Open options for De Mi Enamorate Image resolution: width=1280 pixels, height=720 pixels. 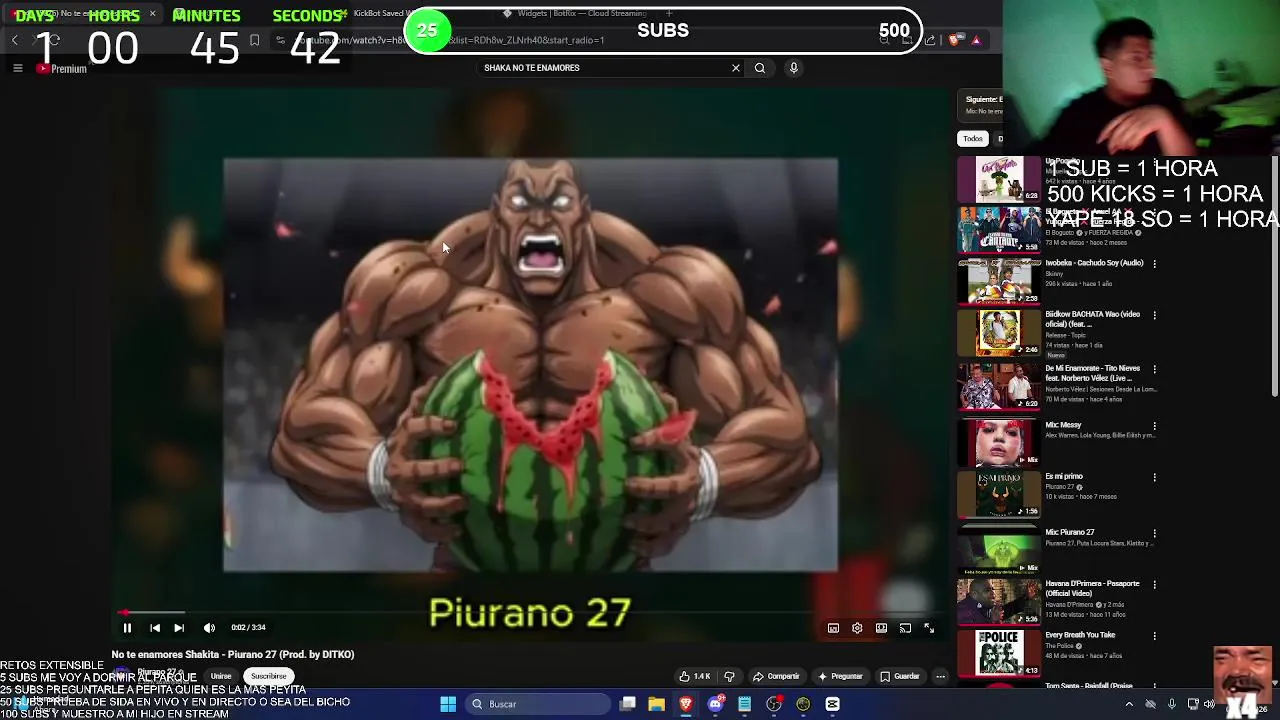point(1155,369)
